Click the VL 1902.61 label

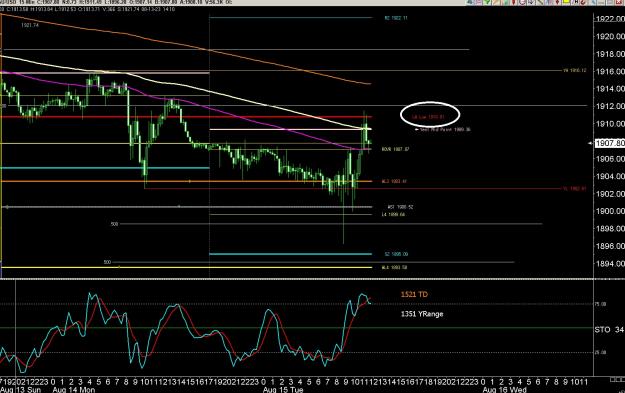coord(574,189)
